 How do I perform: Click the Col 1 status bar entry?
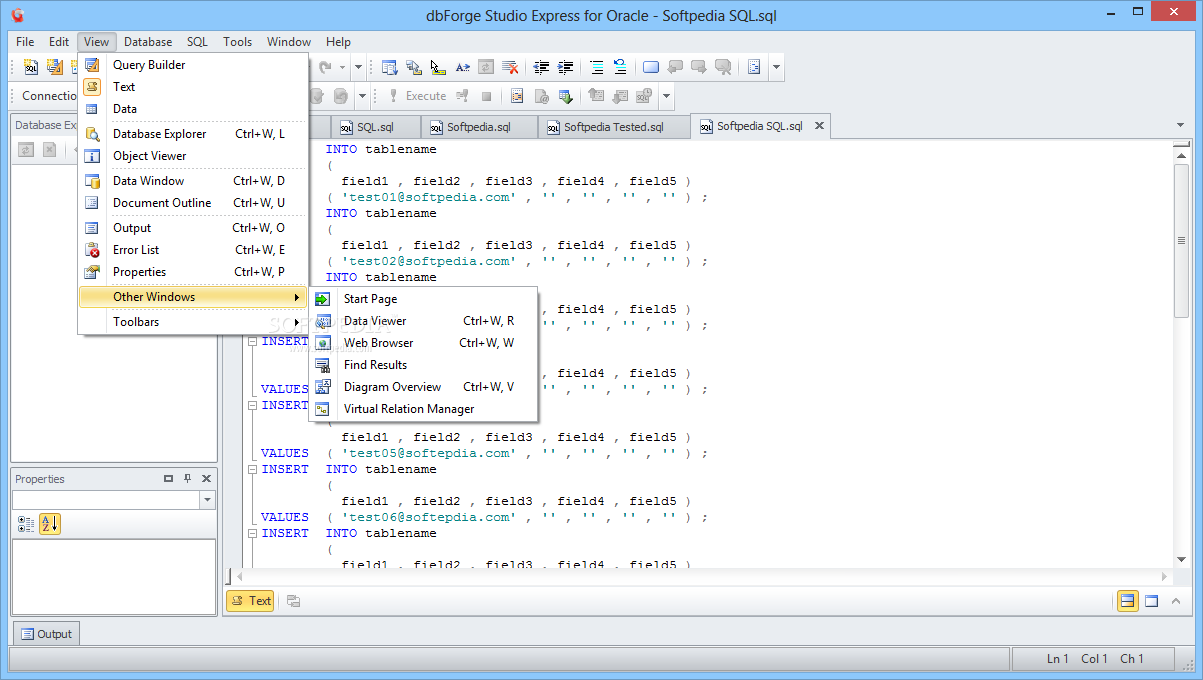1094,659
